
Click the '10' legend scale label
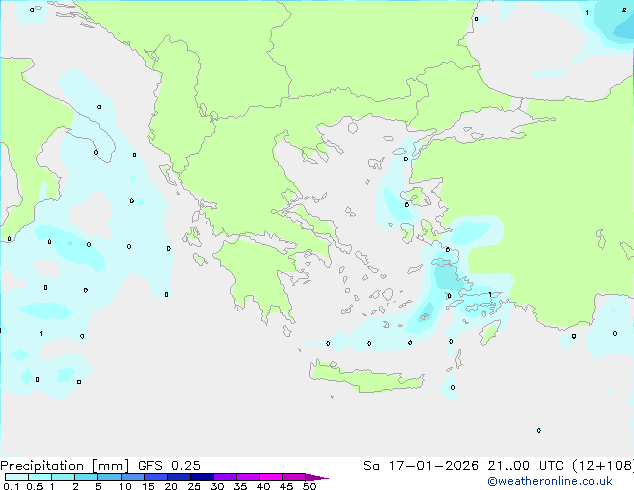(125, 486)
